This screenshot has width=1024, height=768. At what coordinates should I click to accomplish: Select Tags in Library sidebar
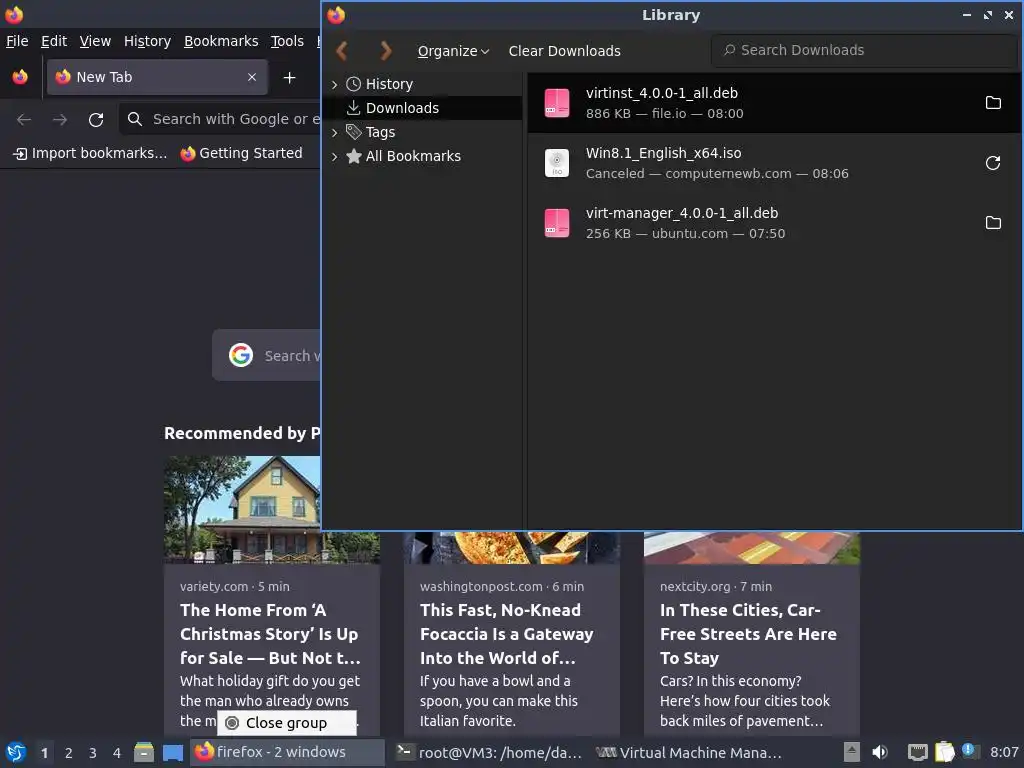coord(380,132)
